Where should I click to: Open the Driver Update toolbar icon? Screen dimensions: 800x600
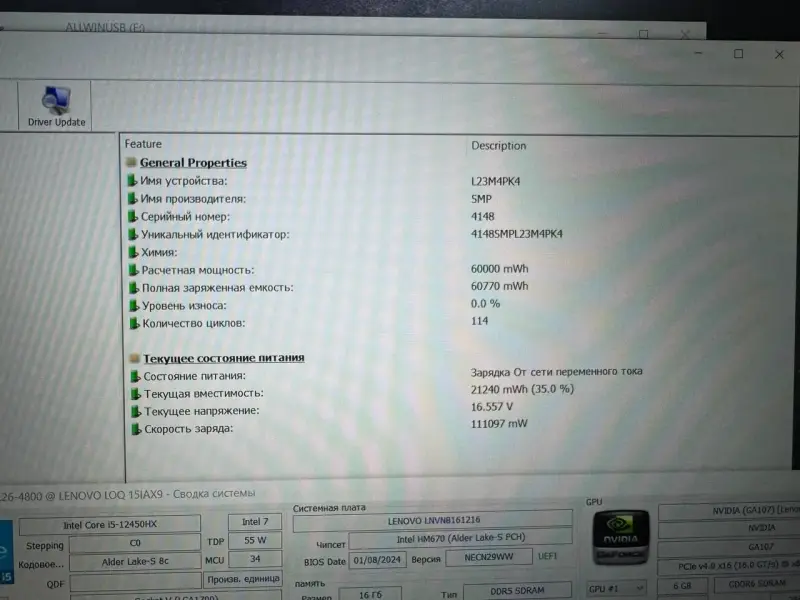pyautogui.click(x=55, y=106)
